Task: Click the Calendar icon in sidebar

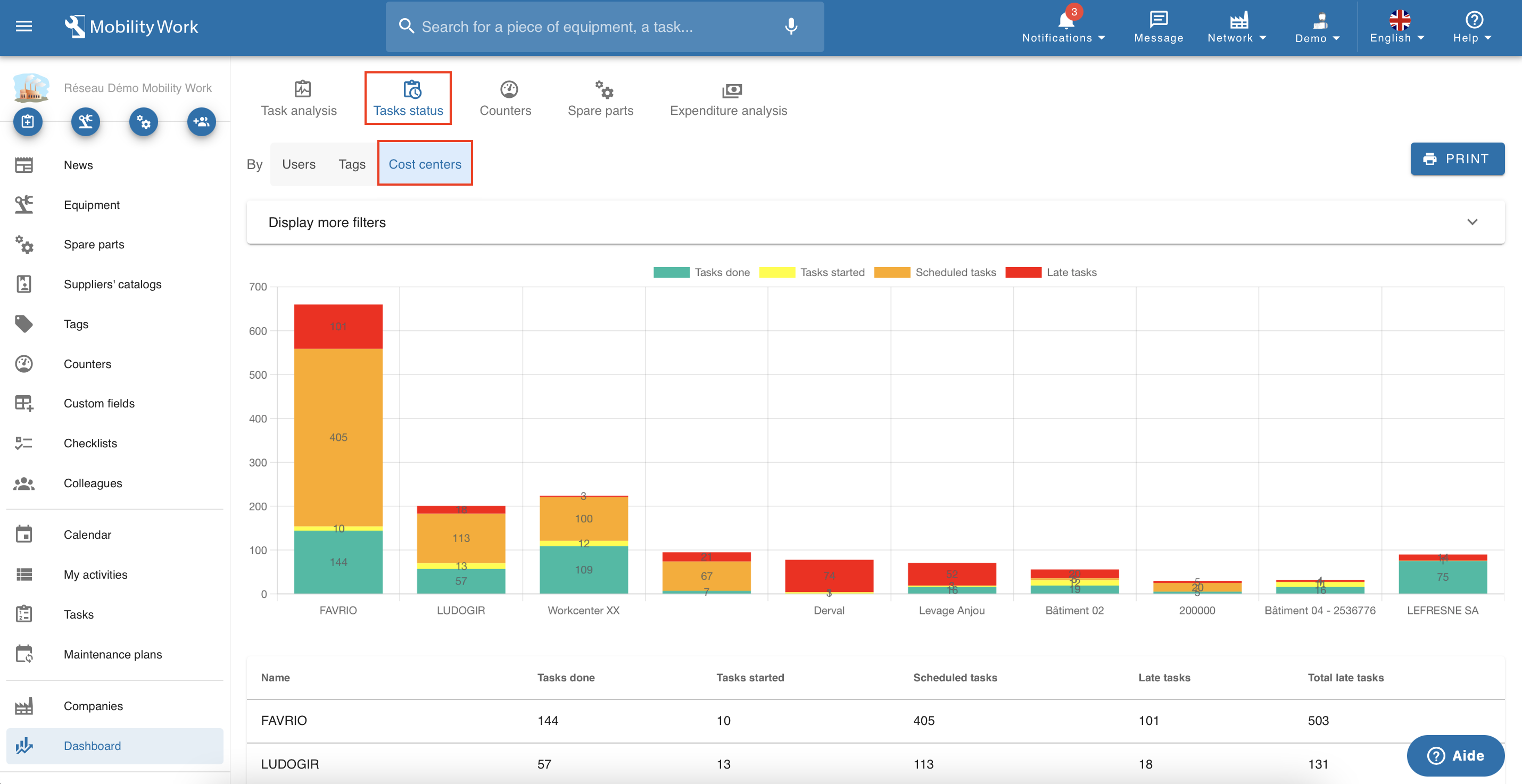Action: pos(23,534)
